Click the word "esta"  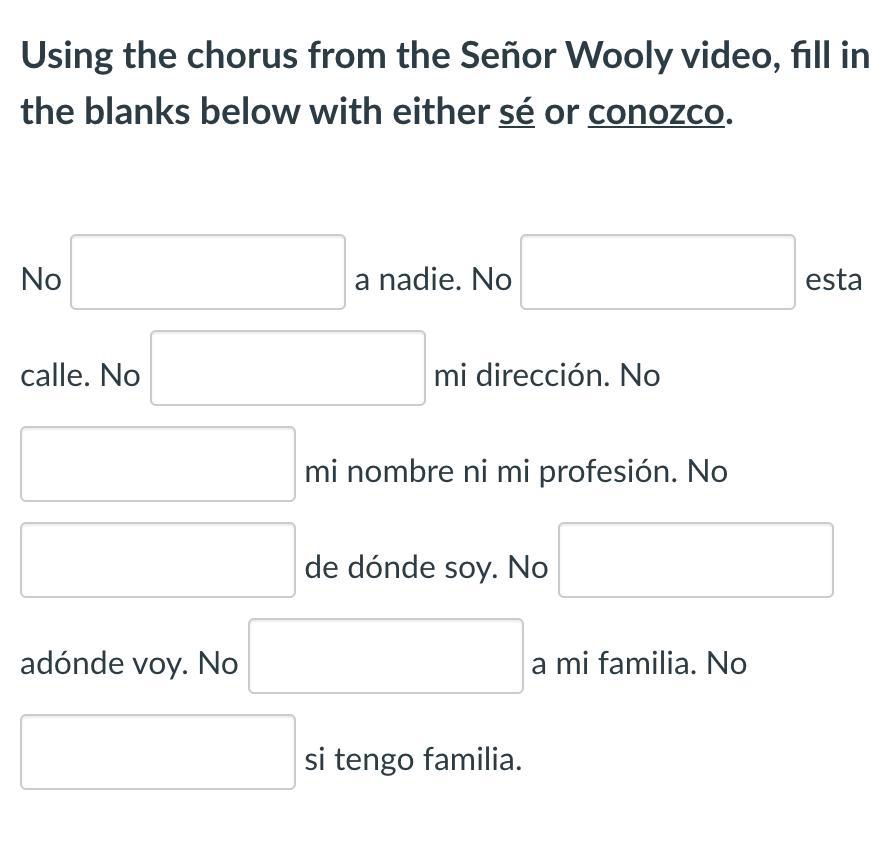click(833, 280)
